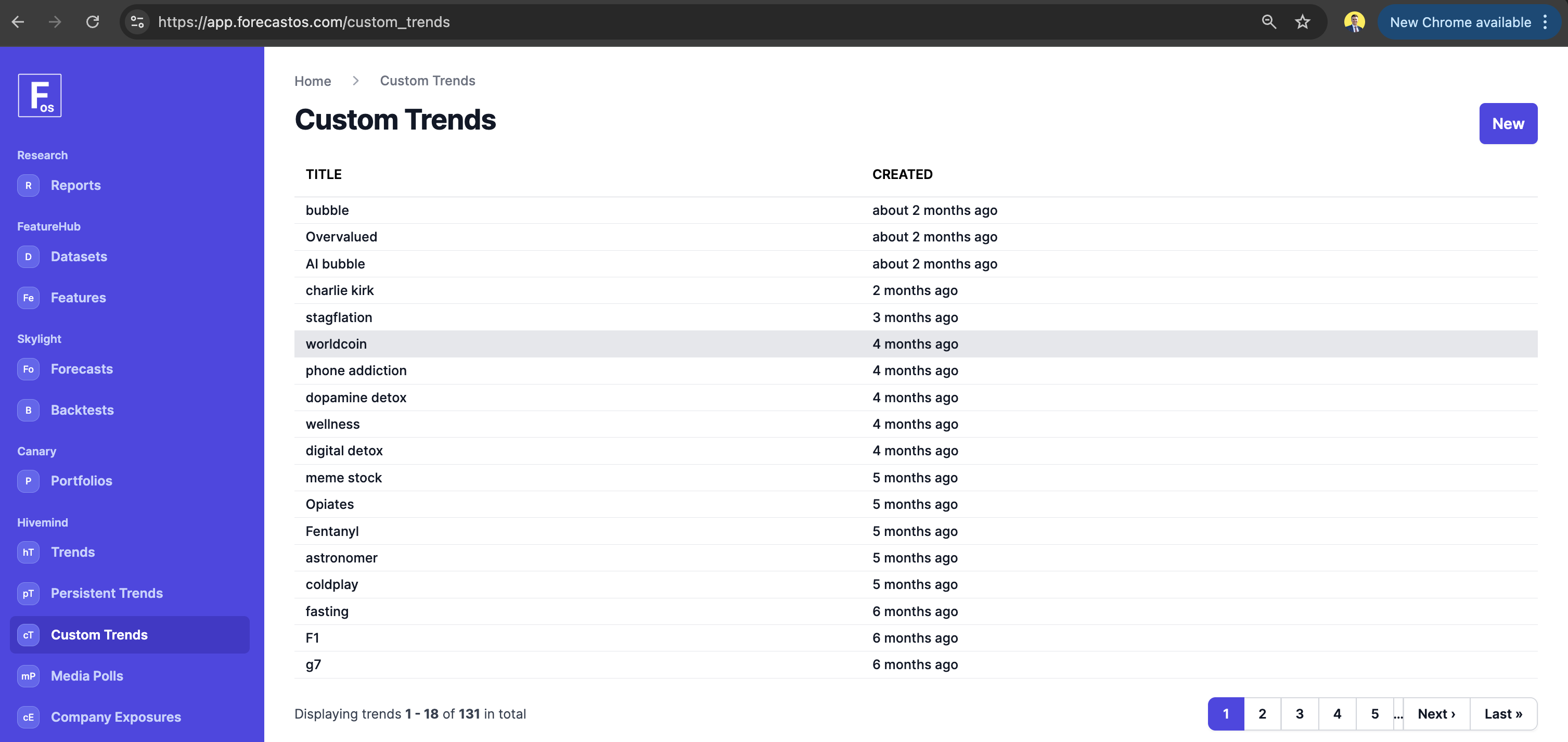Bookmark this page with the star icon
The image size is (1568, 742).
pyautogui.click(x=1303, y=22)
